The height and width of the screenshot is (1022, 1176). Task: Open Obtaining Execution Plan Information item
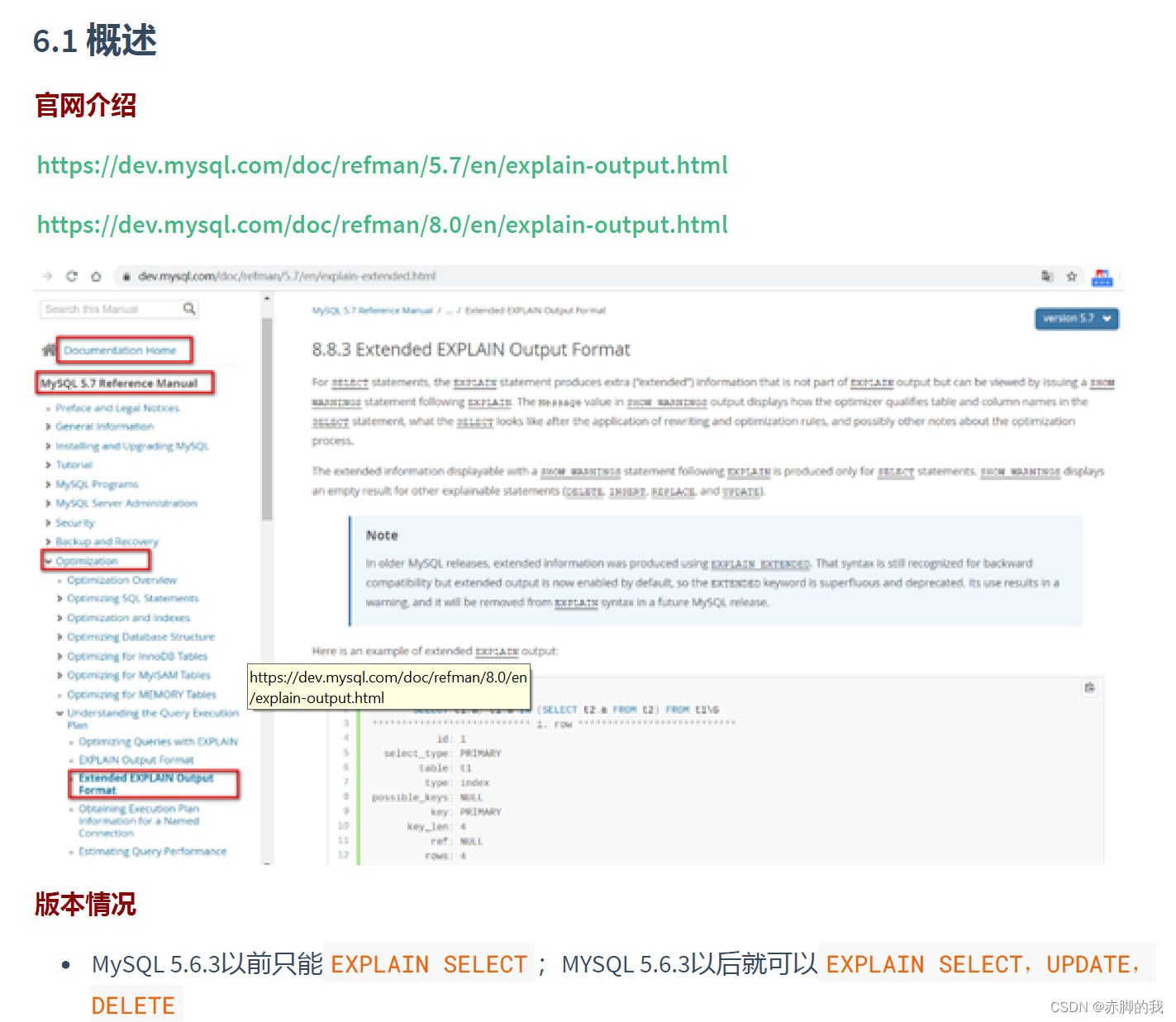pos(139,821)
